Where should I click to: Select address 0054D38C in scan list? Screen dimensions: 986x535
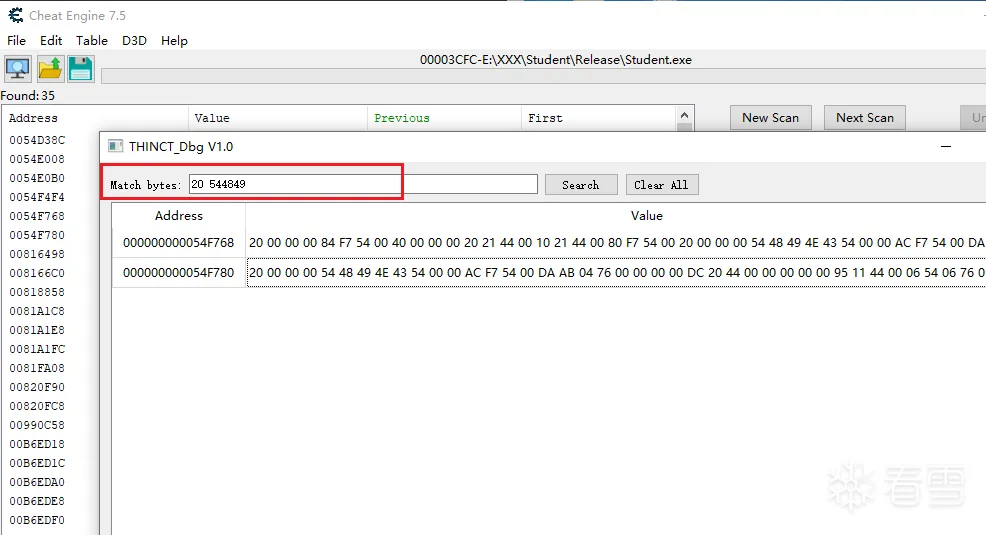pyautogui.click(x=37, y=140)
